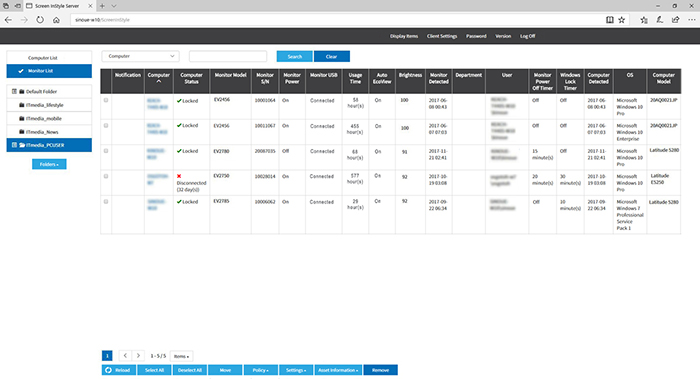The image size is (700, 379).
Task: Open the Asset Information dropdown
Action: pos(338,370)
